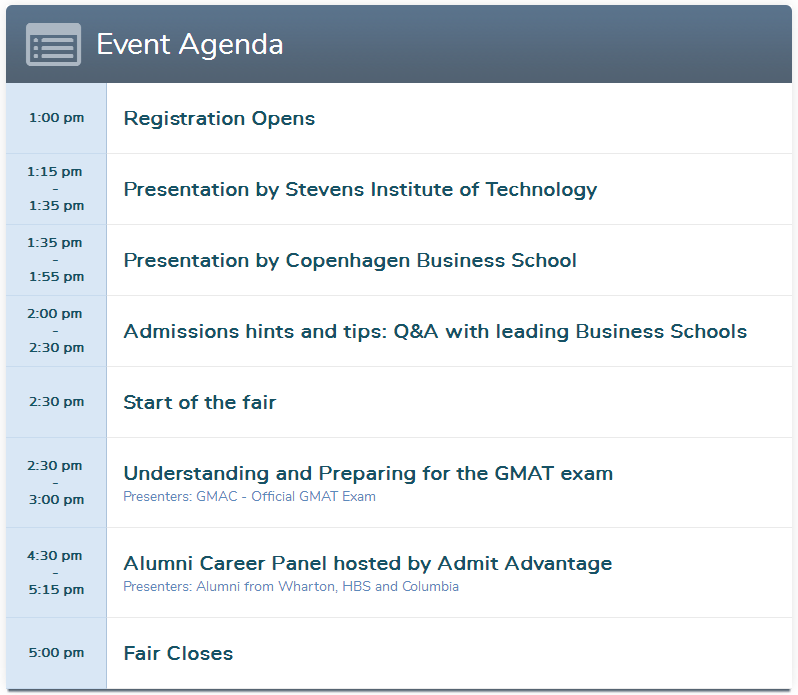
Task: Select the Fair Closes agenda item
Action: pos(178,653)
